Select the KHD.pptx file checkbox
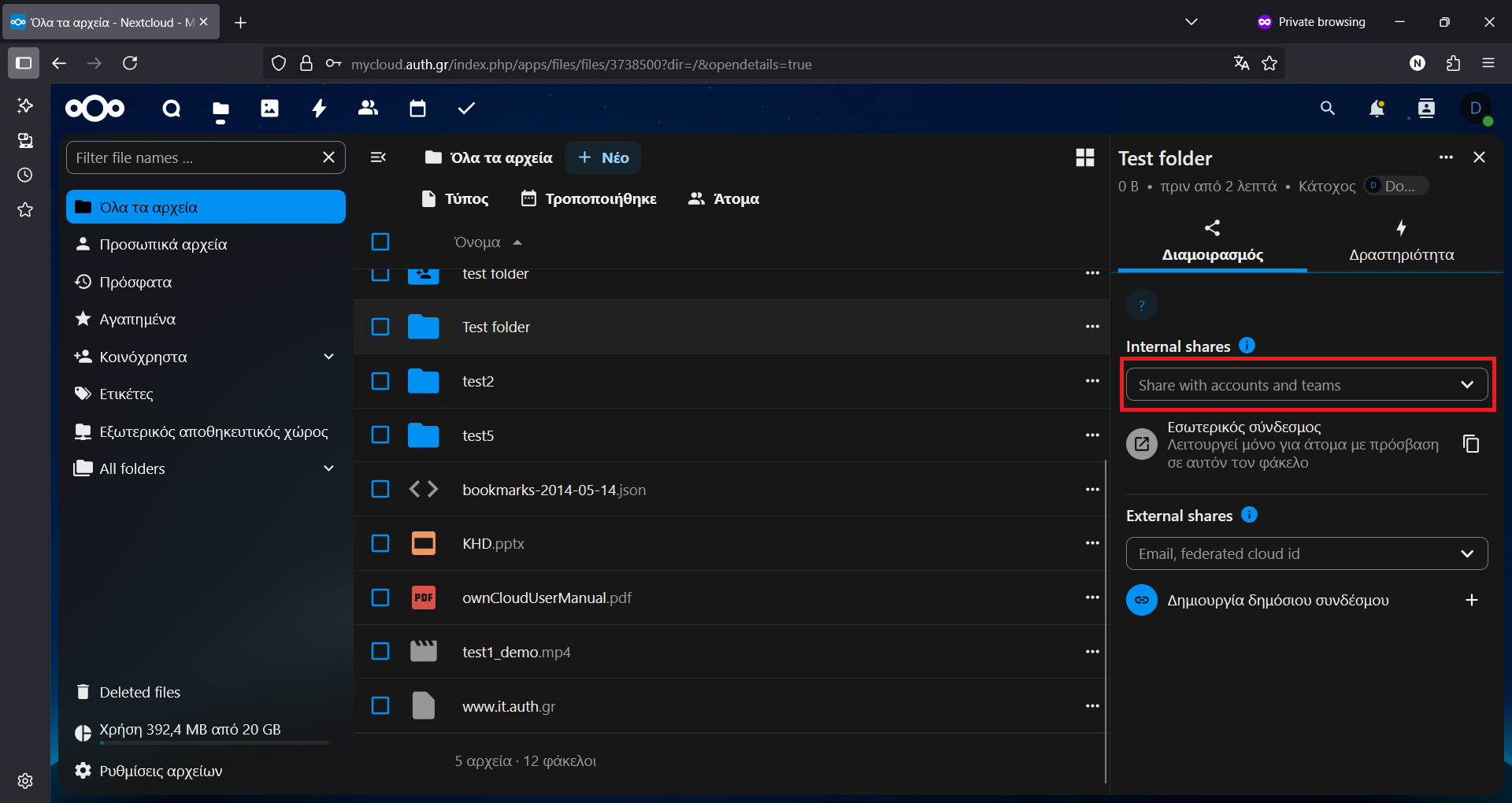 tap(380, 544)
